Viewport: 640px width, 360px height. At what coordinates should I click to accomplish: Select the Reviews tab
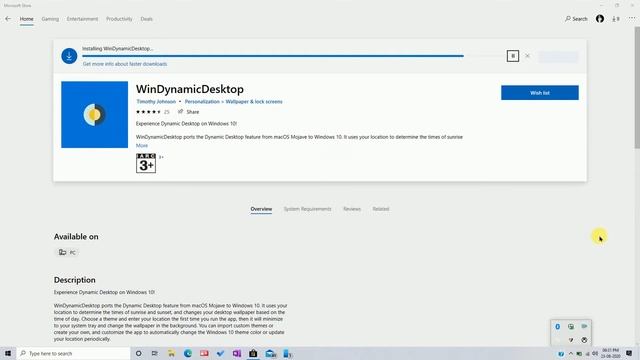tap(352, 209)
